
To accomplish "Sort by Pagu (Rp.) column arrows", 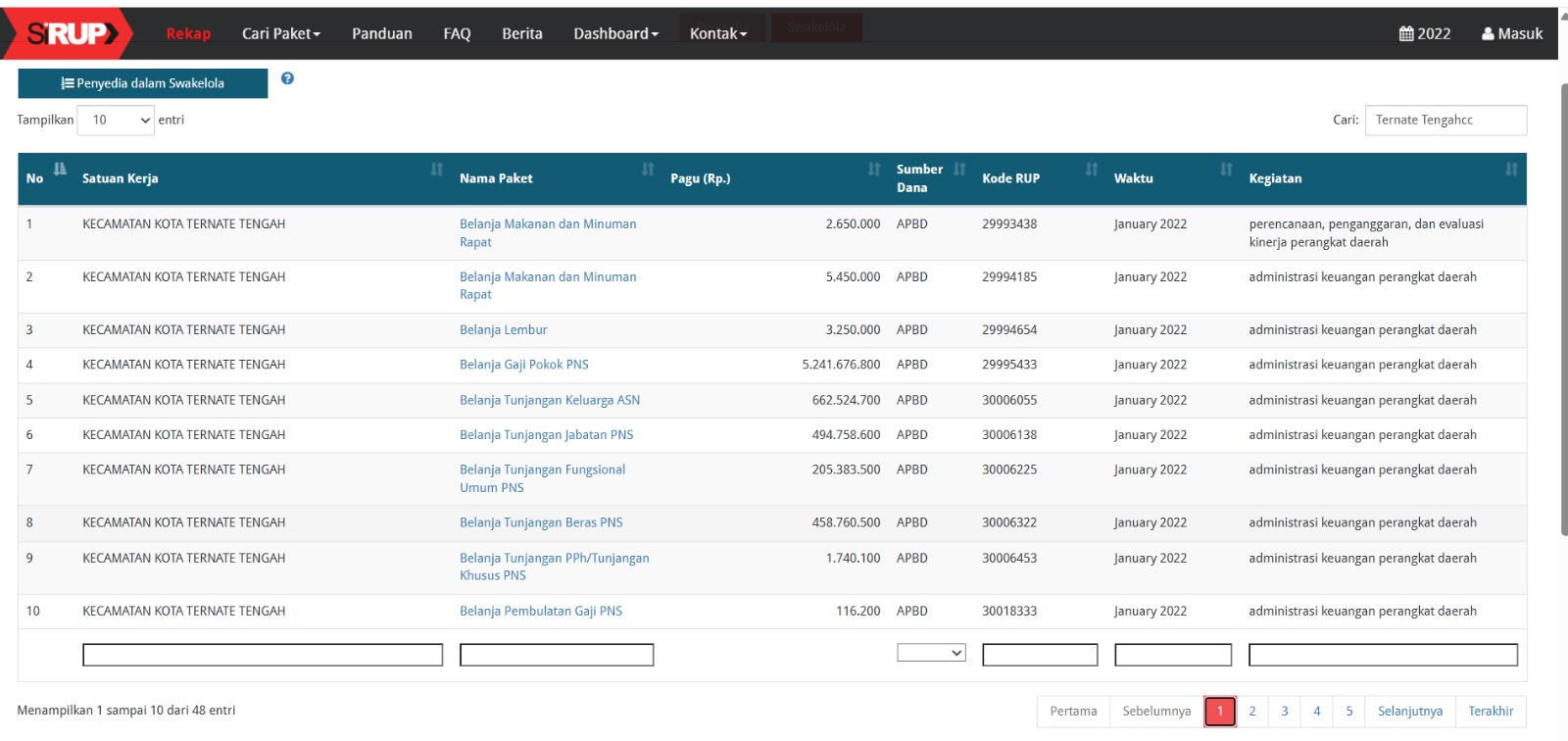I will 873,170.
